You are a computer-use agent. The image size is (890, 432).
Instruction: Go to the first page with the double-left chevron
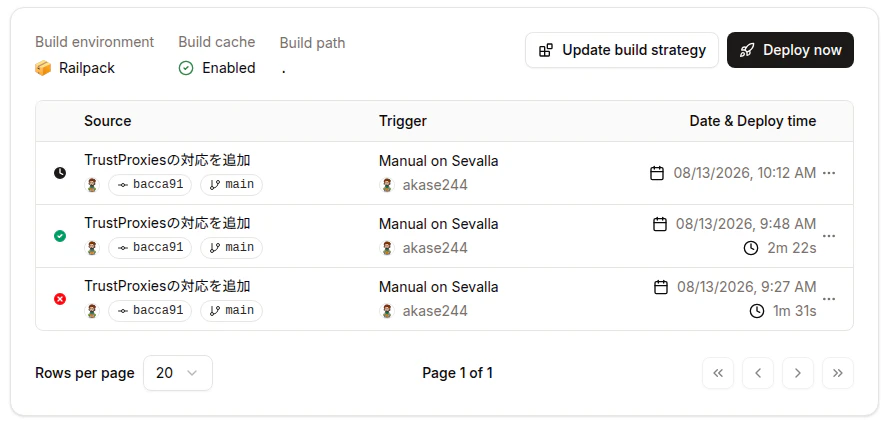point(718,373)
